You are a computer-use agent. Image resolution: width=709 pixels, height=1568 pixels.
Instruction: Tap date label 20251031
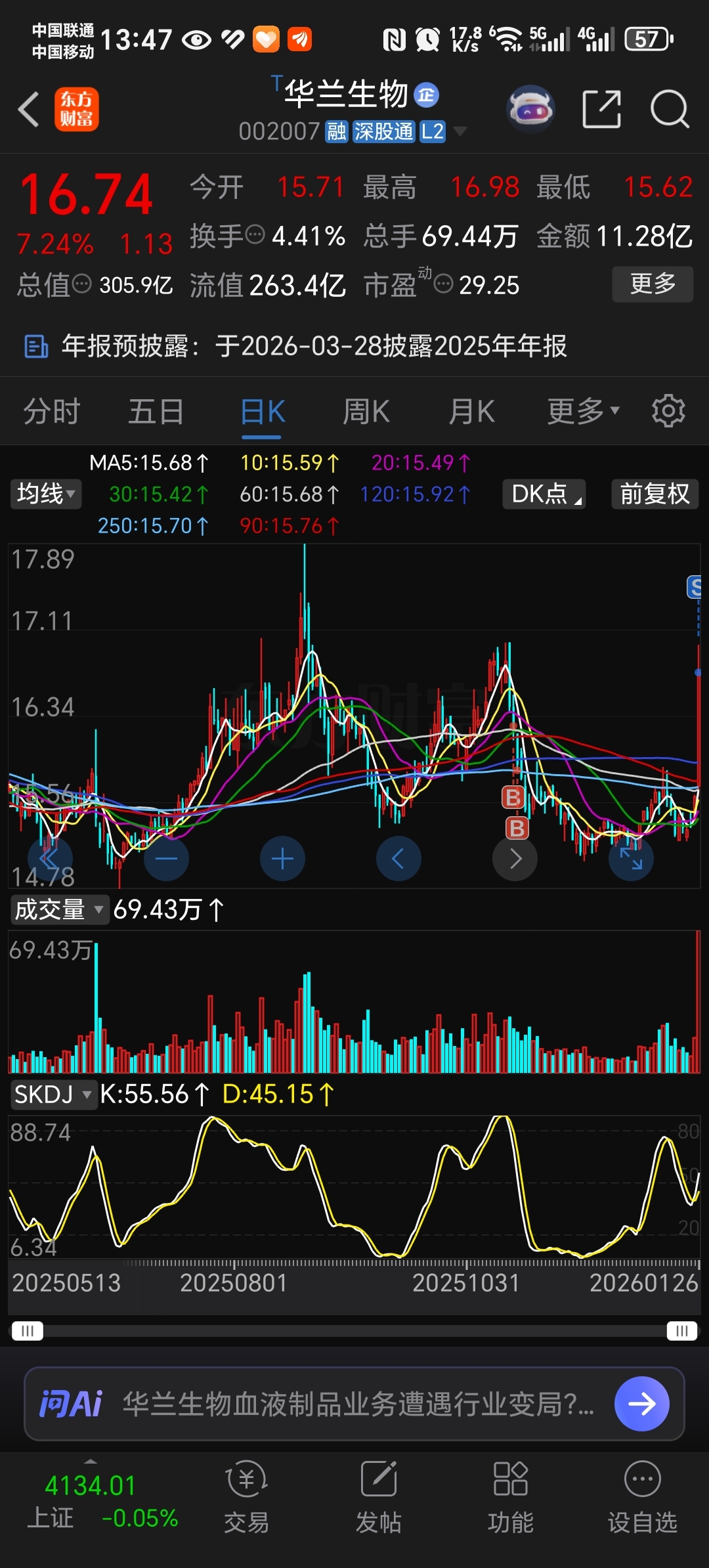[x=465, y=1282]
